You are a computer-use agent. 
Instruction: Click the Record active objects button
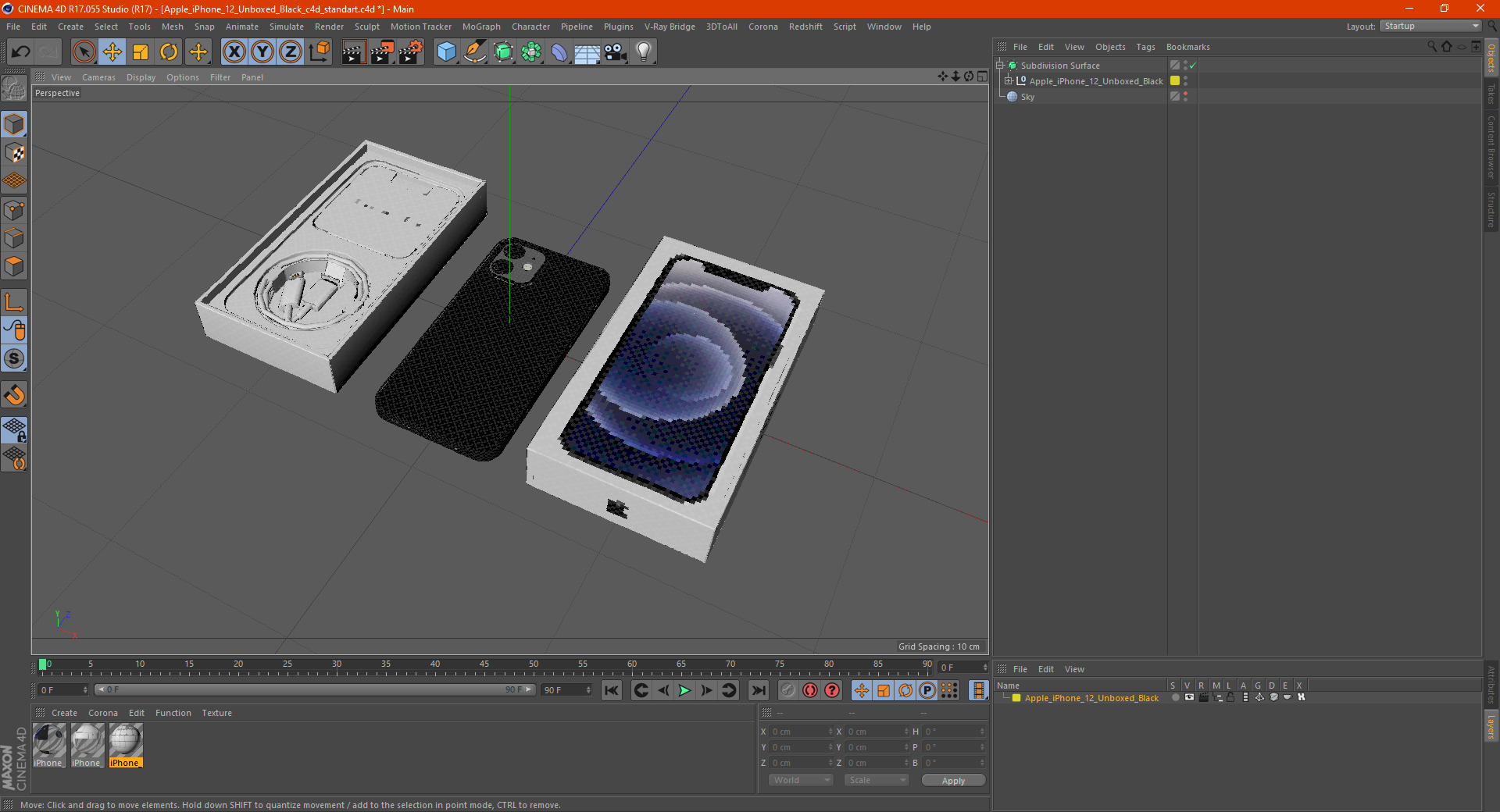point(788,690)
